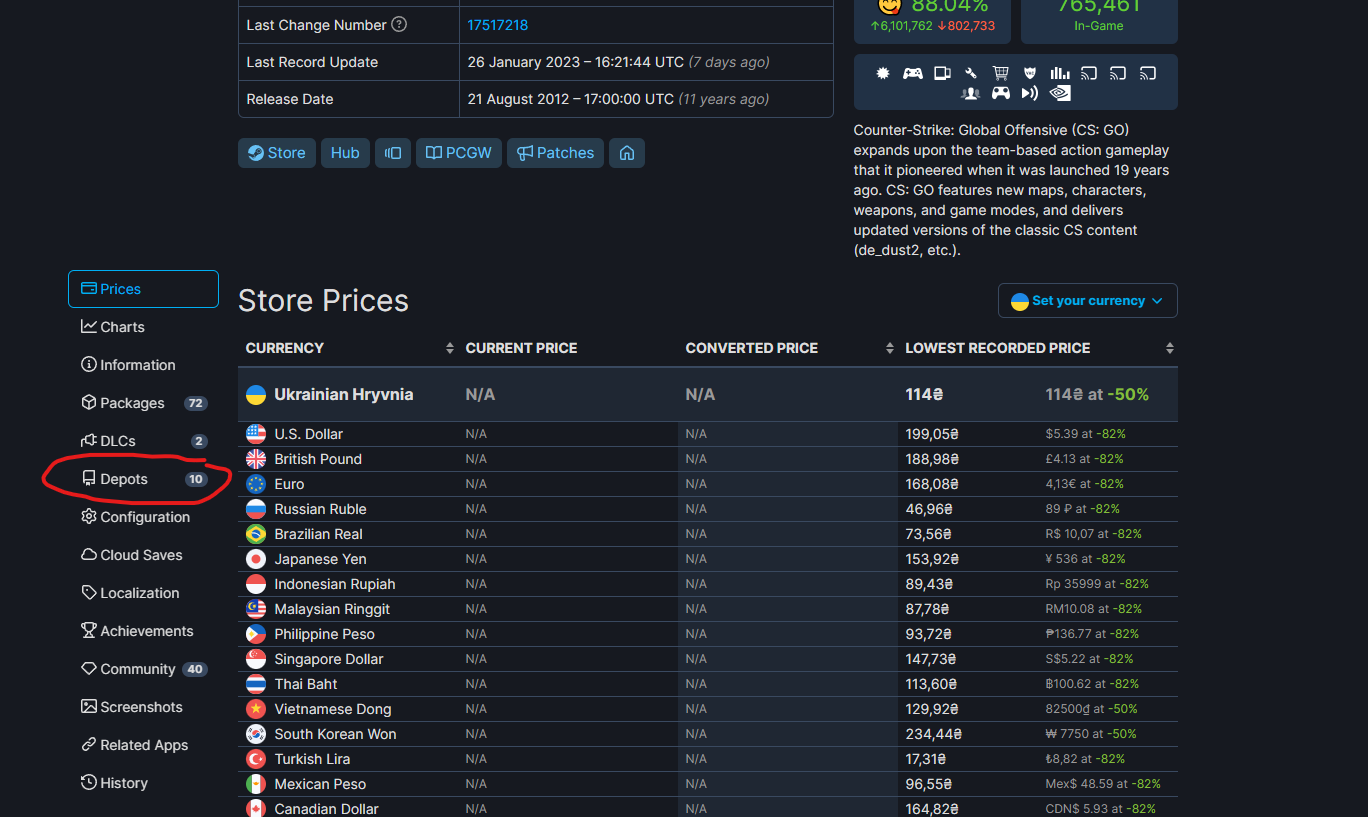1368x817 pixels.
Task: Go to the Information sidebar section
Action: point(143,365)
